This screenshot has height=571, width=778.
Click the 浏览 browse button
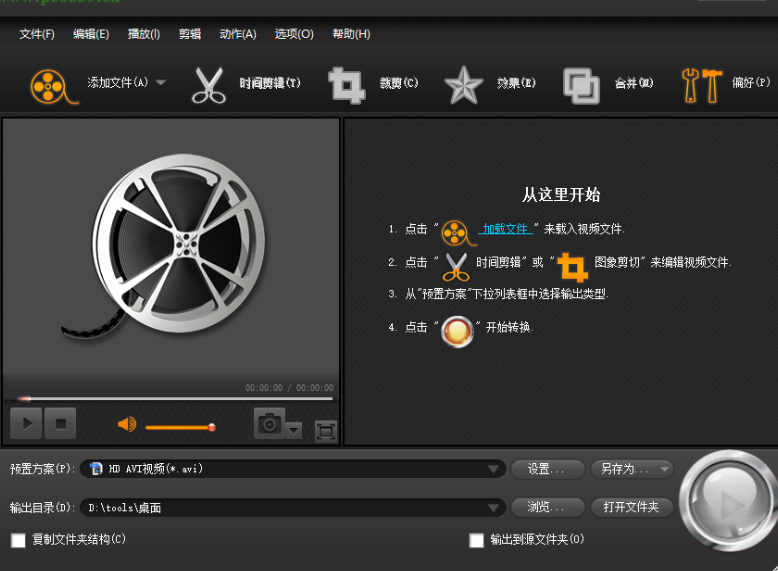(x=547, y=507)
